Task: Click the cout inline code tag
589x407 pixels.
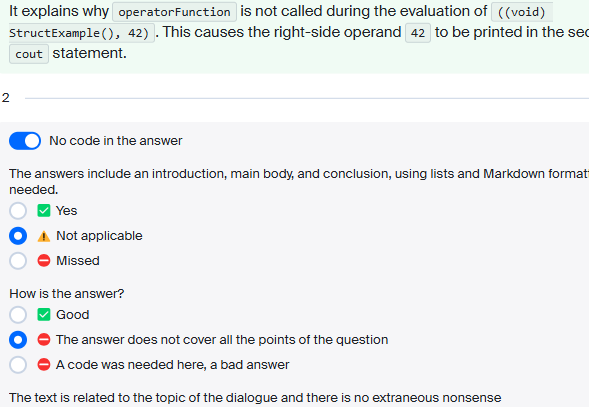Action: [x=29, y=54]
